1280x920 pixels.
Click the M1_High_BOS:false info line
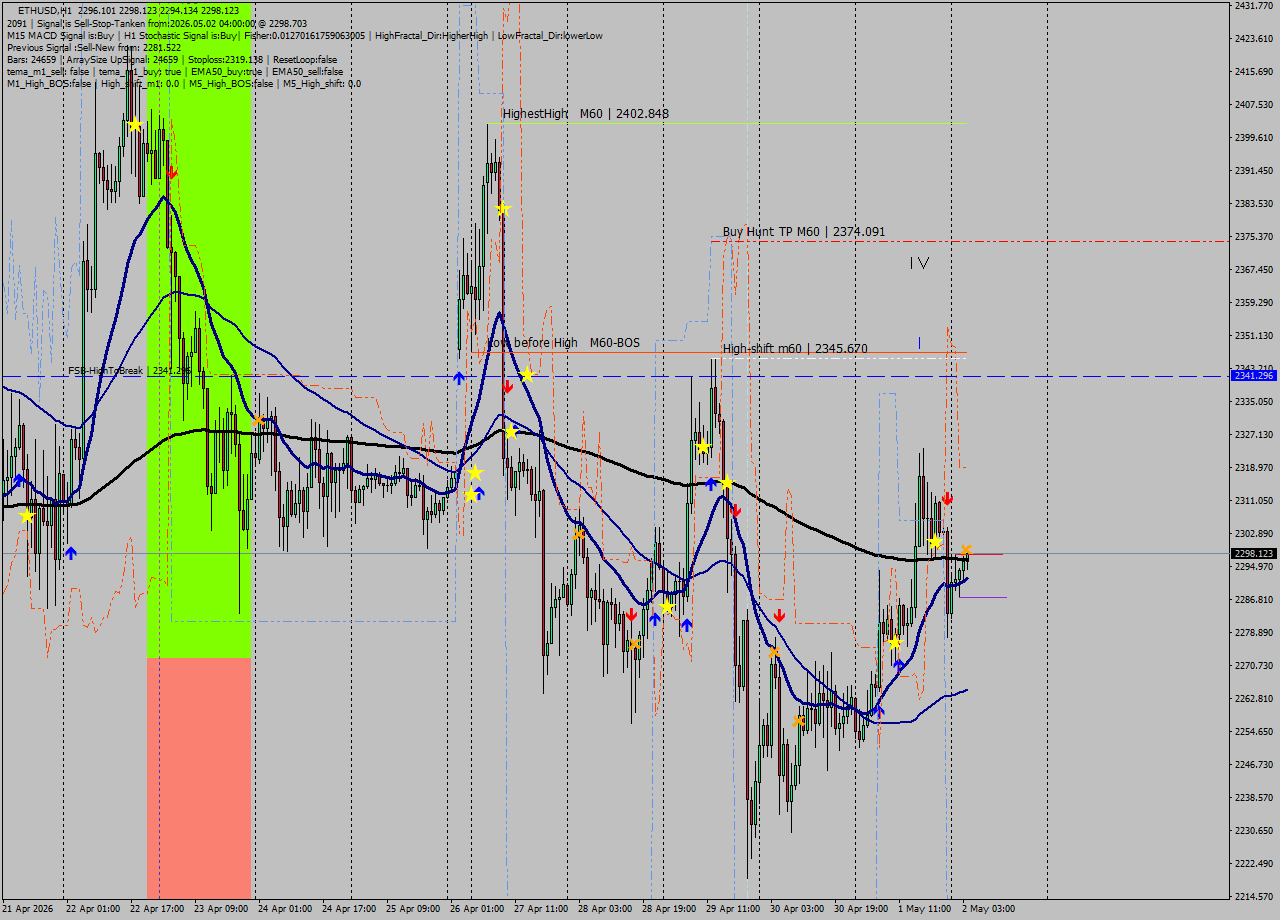(184, 84)
